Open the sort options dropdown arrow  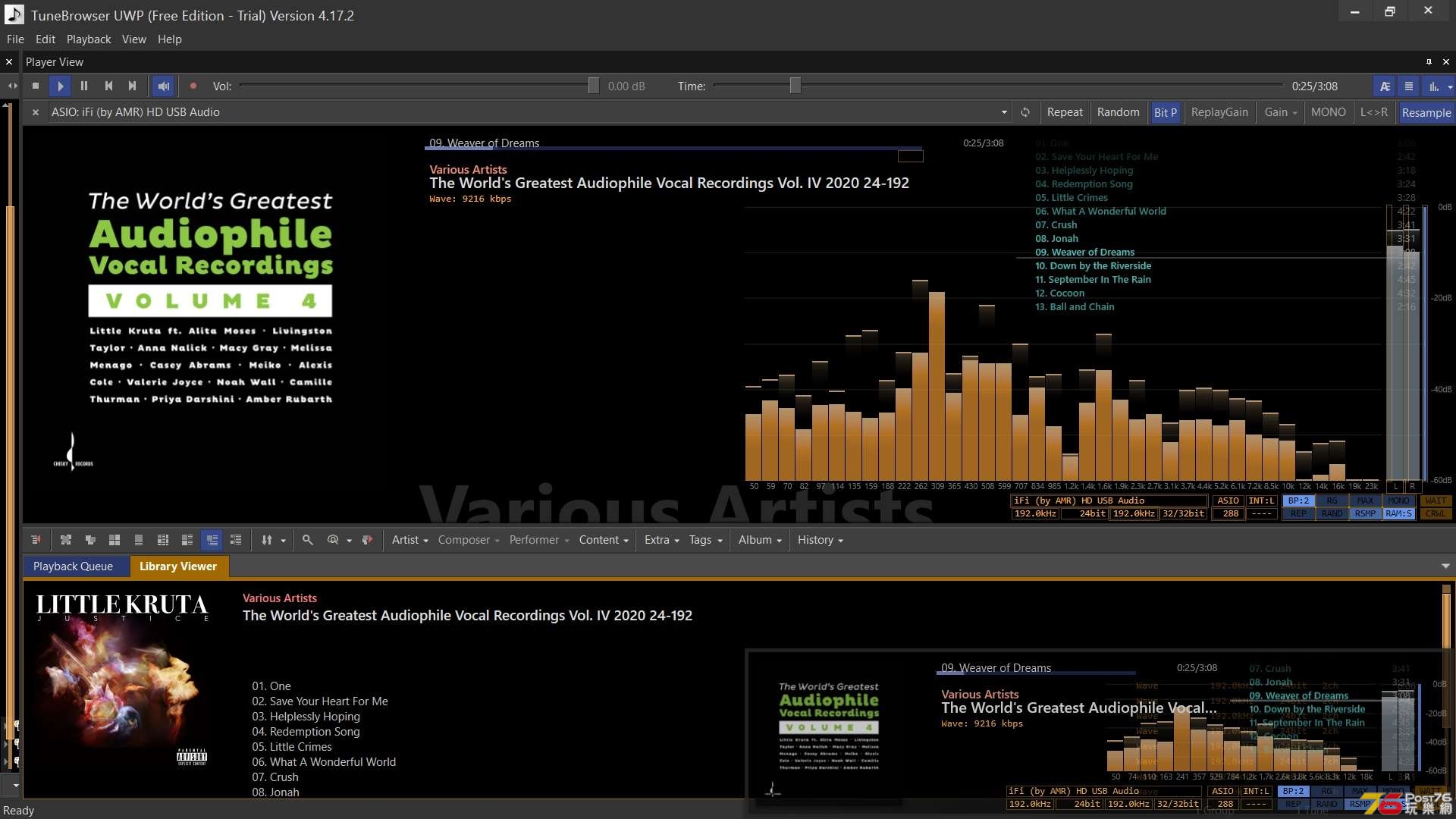[x=284, y=541]
